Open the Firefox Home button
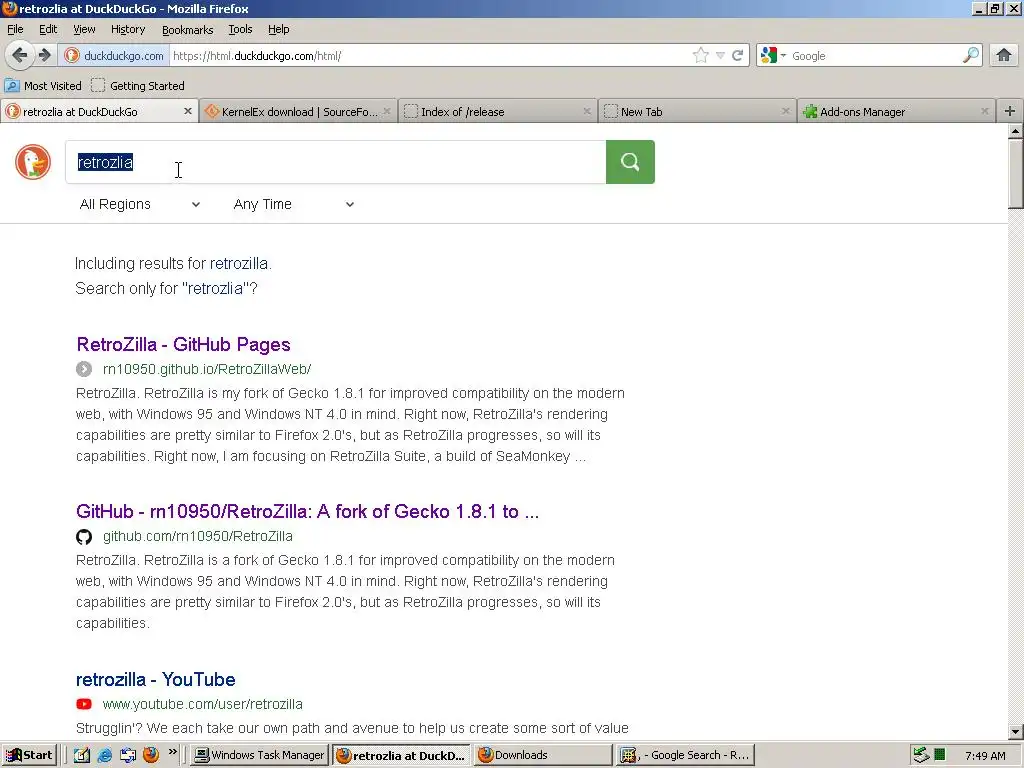Screen dimensions: 1024x768 (1004, 56)
